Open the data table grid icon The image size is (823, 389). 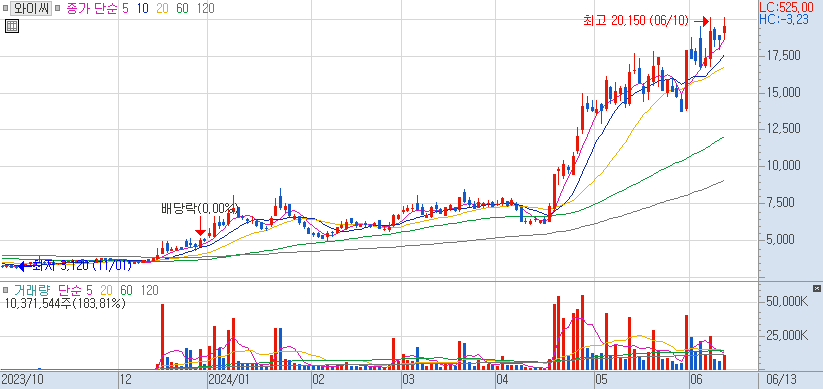click(12, 26)
